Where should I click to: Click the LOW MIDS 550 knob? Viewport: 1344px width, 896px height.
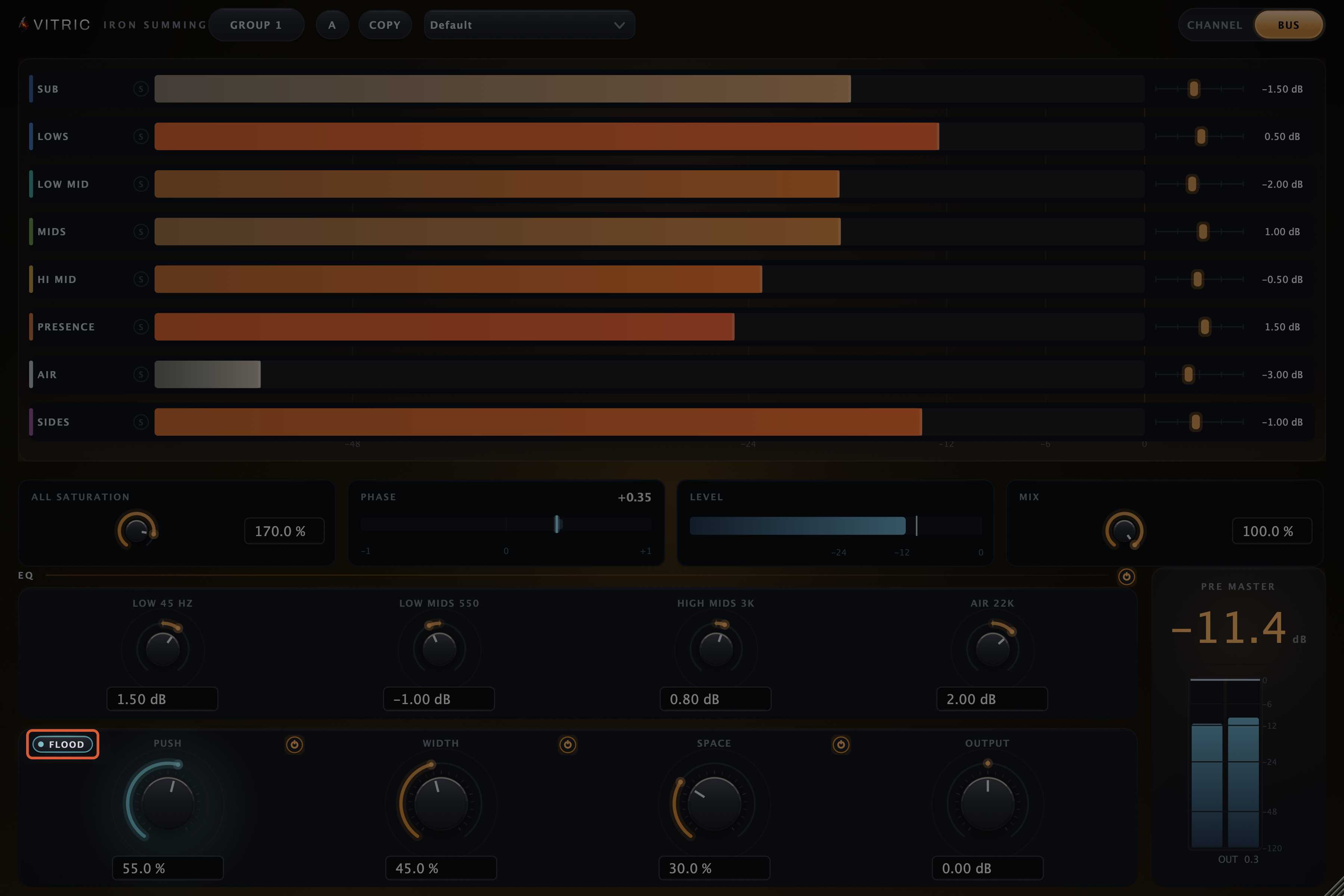point(439,649)
